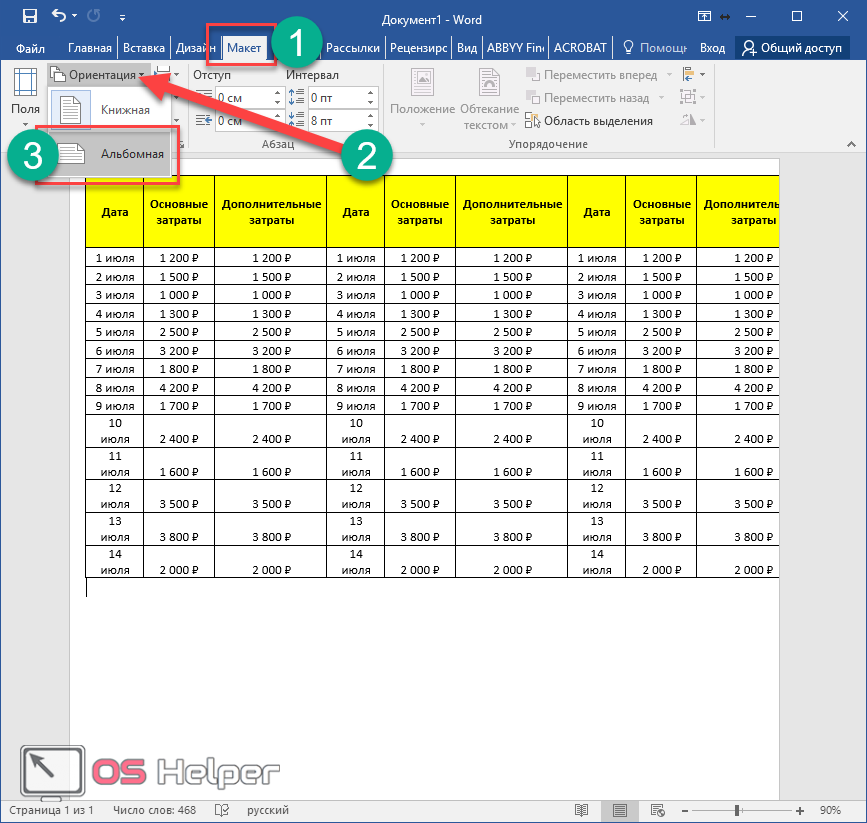Open Customize Quick Access Toolbar dropdown

click(x=122, y=17)
